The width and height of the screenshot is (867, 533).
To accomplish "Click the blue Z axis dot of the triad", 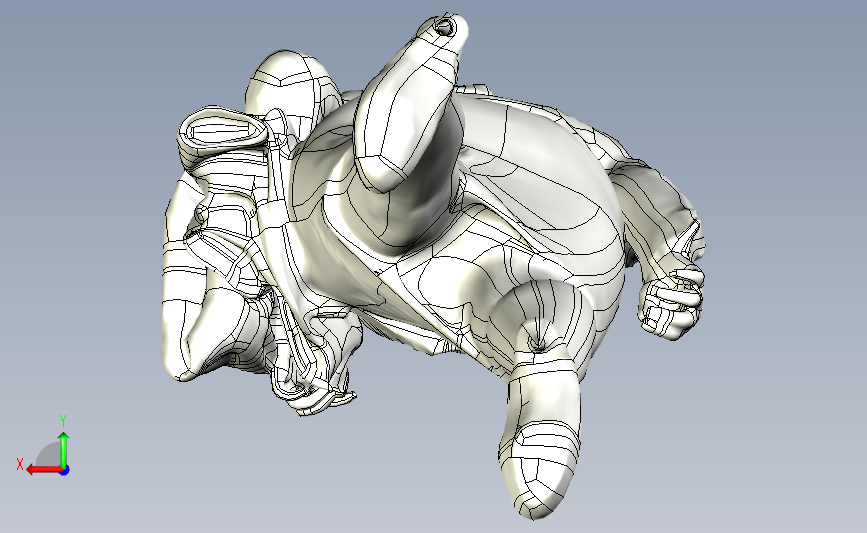I will coord(65,471).
